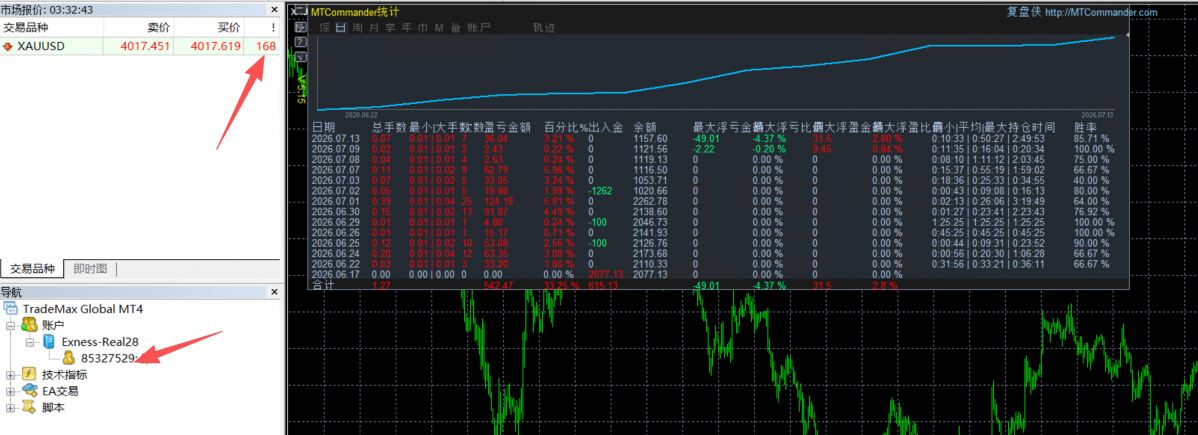Click the '√' check button on MTCommander panel

[x=300, y=57]
